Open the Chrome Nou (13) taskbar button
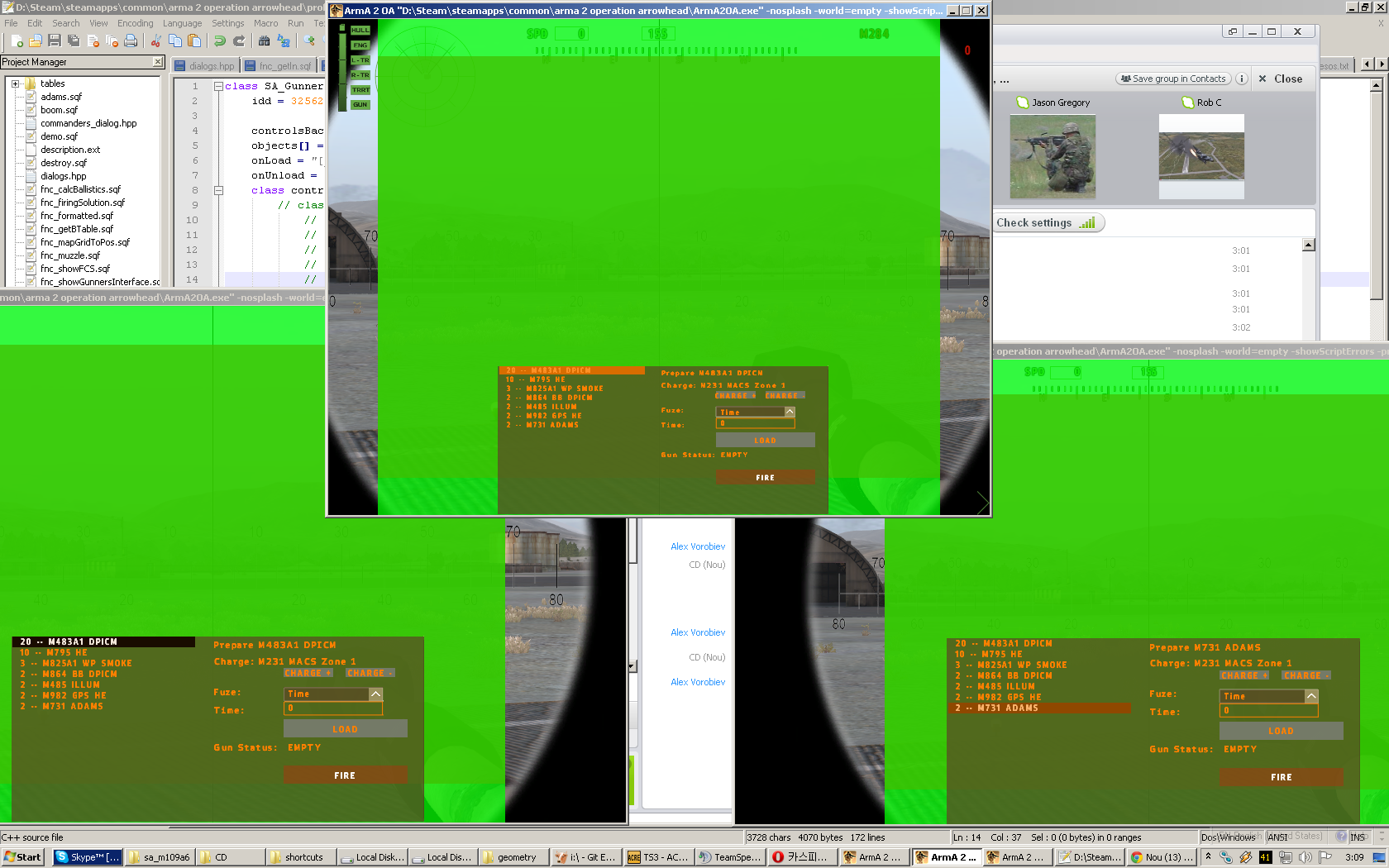Image resolution: width=1389 pixels, height=868 pixels. click(1162, 857)
